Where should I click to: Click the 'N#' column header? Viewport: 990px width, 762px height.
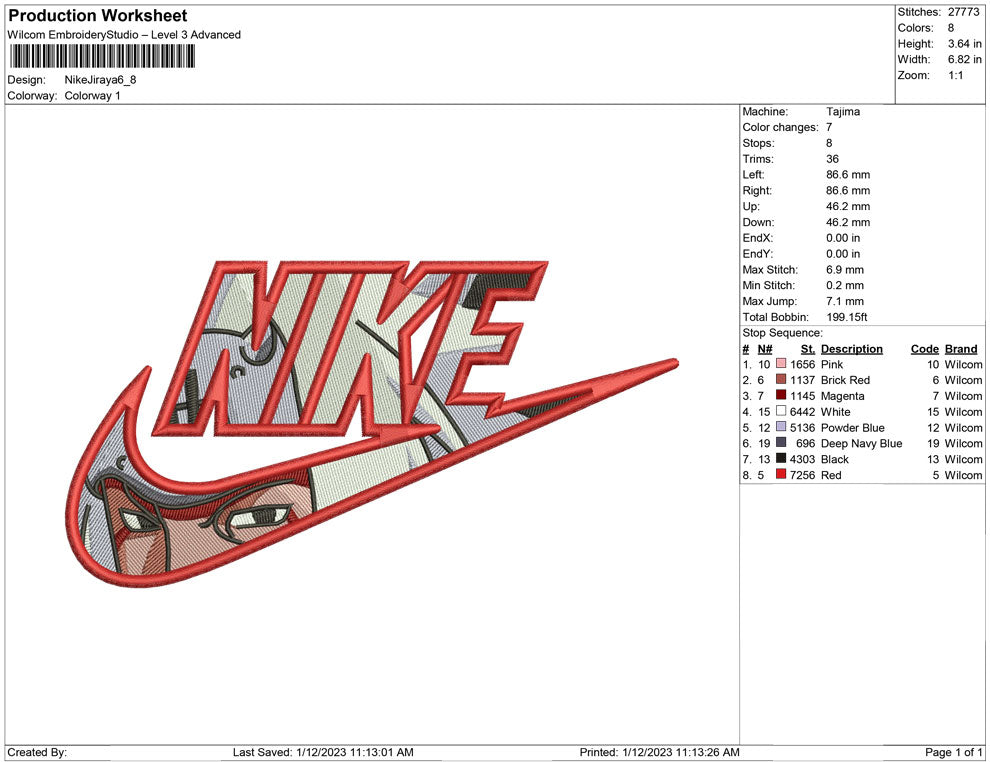pyautogui.click(x=765, y=348)
